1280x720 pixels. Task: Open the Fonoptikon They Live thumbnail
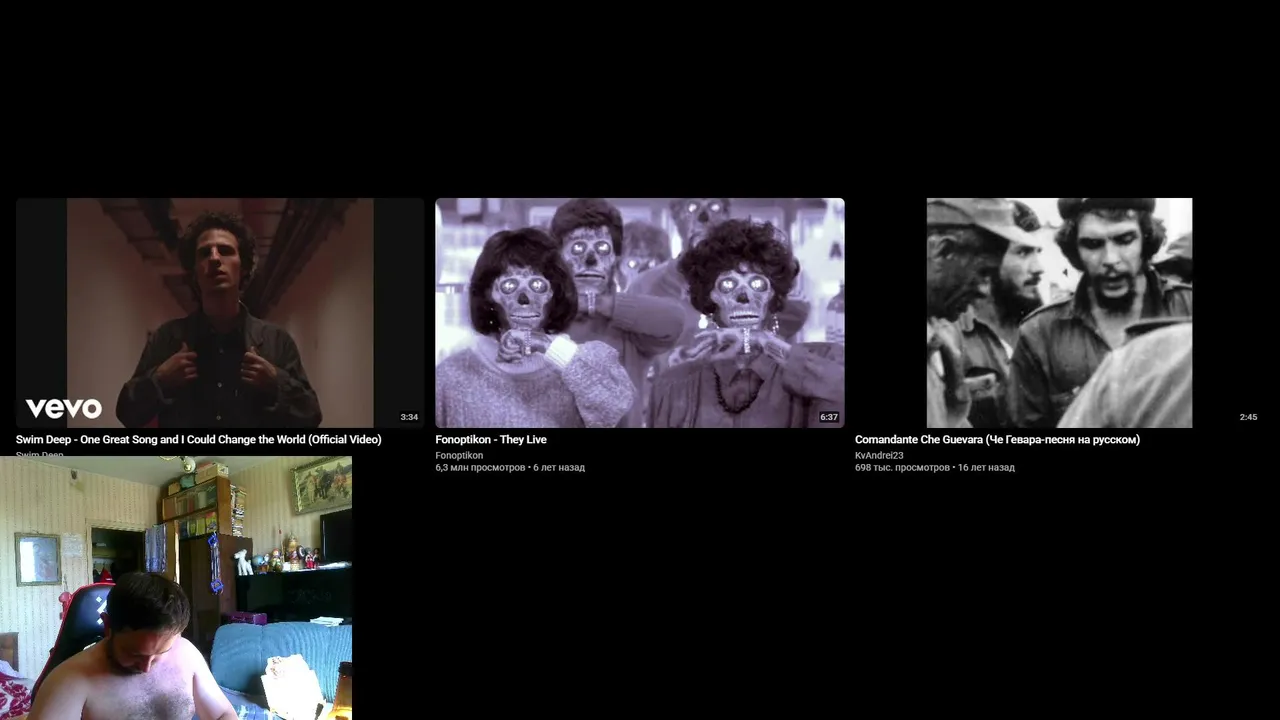point(640,313)
